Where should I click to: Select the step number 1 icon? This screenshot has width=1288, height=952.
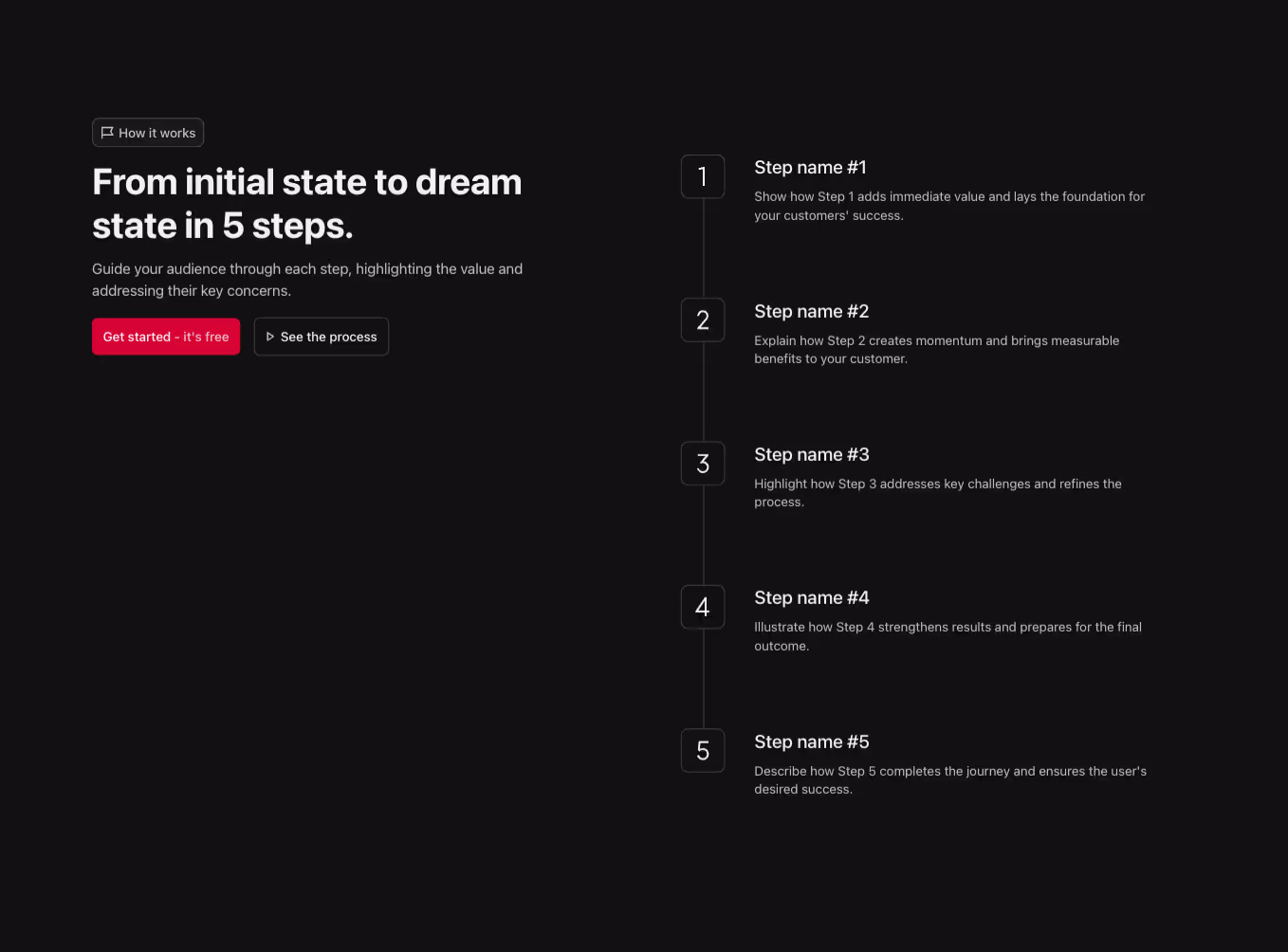tap(702, 176)
